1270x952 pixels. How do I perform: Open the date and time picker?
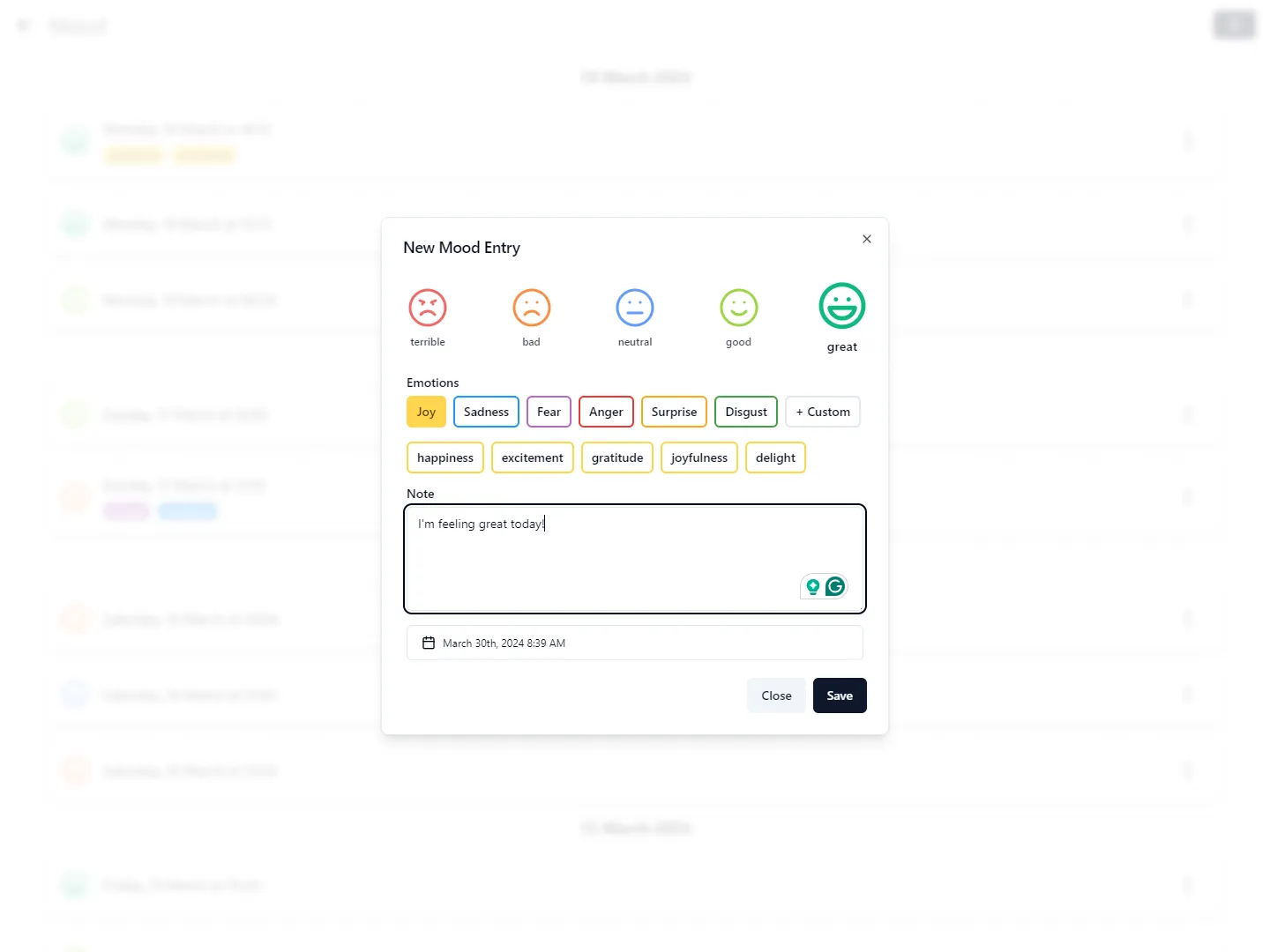point(634,643)
